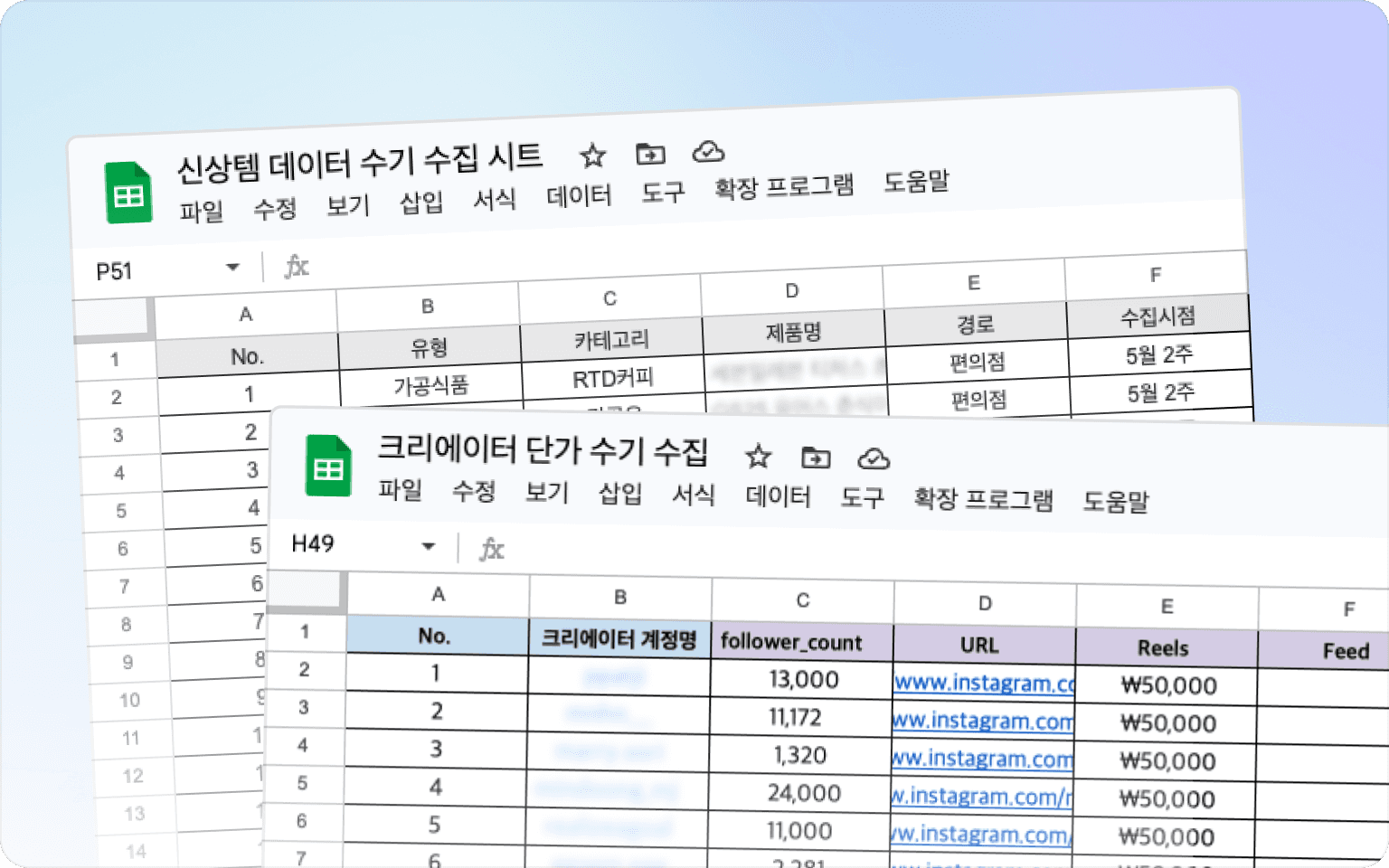Viewport: 1389px width, 868px height.
Task: Open the P51 name box dropdown
Action: pos(232,268)
